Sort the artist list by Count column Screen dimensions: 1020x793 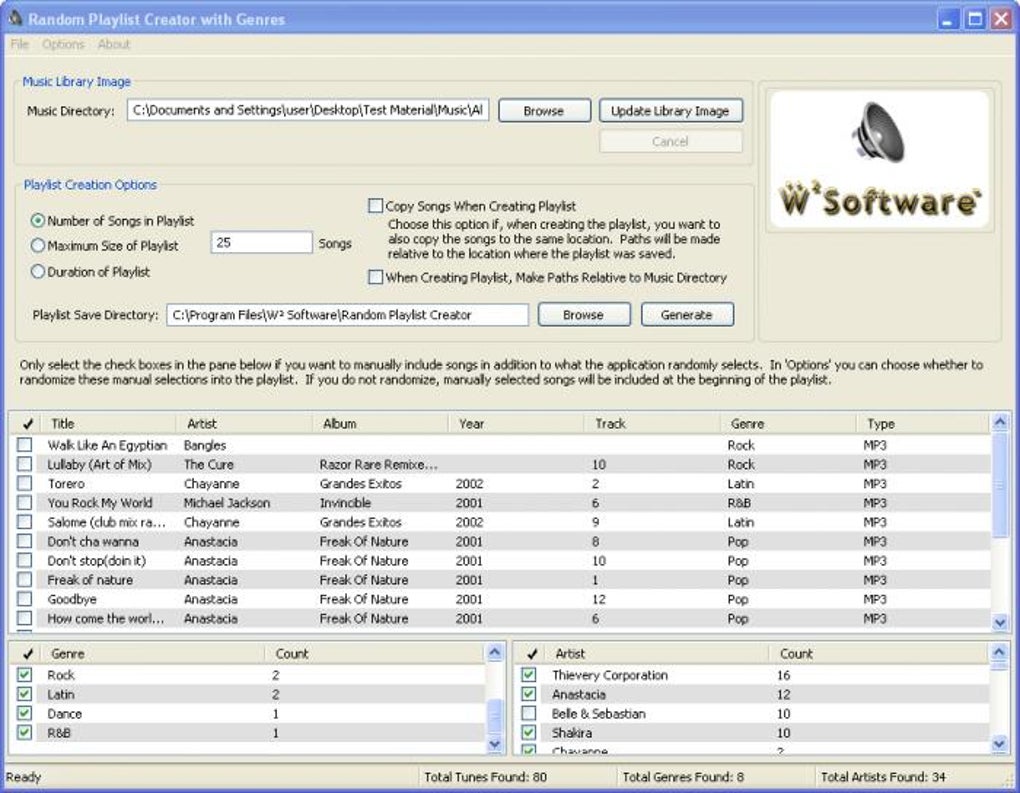click(x=879, y=654)
